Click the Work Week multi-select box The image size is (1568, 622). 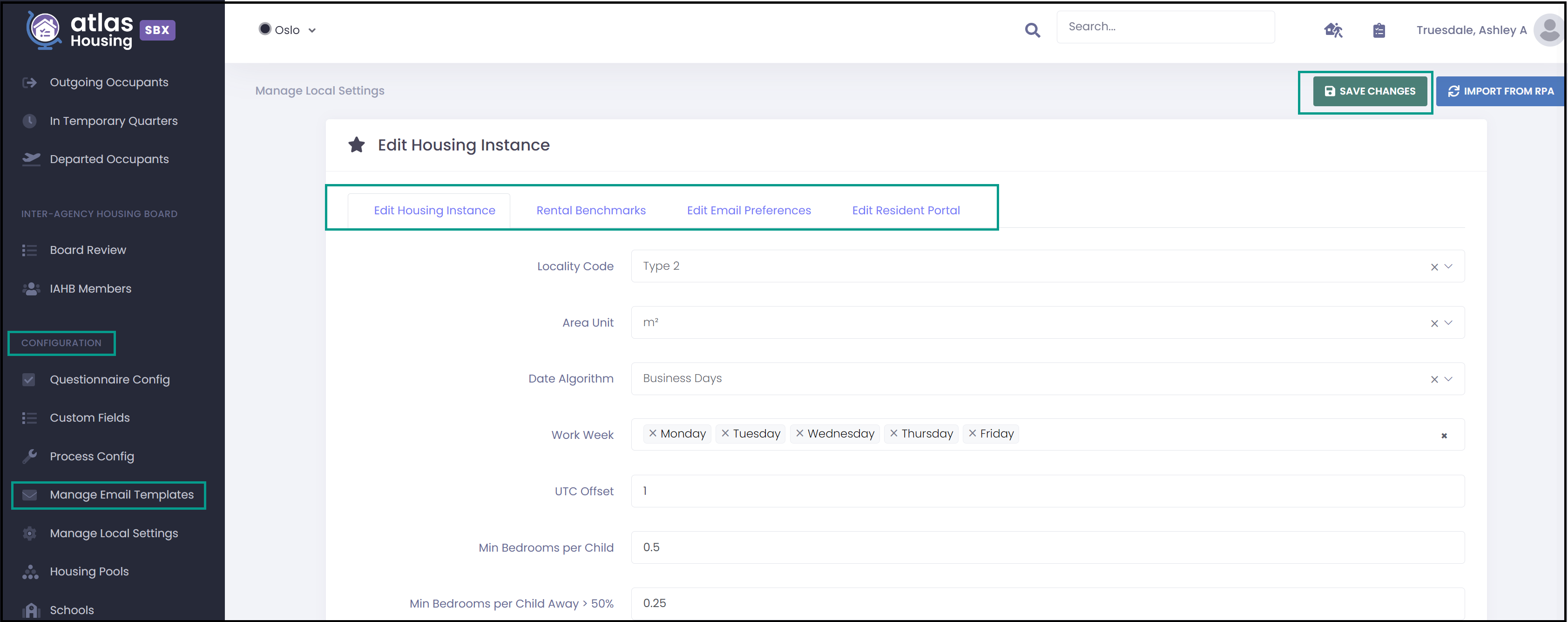click(1048, 435)
